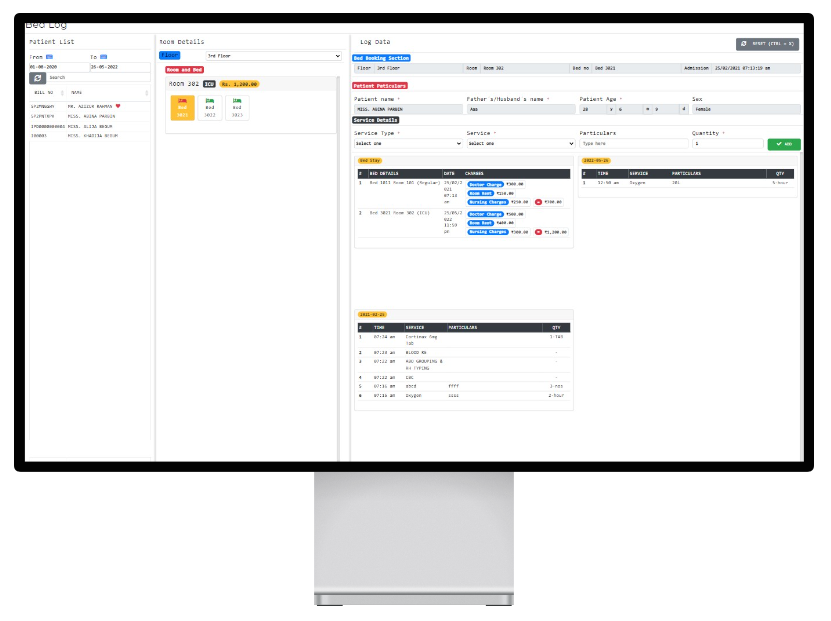The width and height of the screenshot is (831, 621).
Task: Click red total icon on Bed 1011 charges
Action: coord(538,201)
